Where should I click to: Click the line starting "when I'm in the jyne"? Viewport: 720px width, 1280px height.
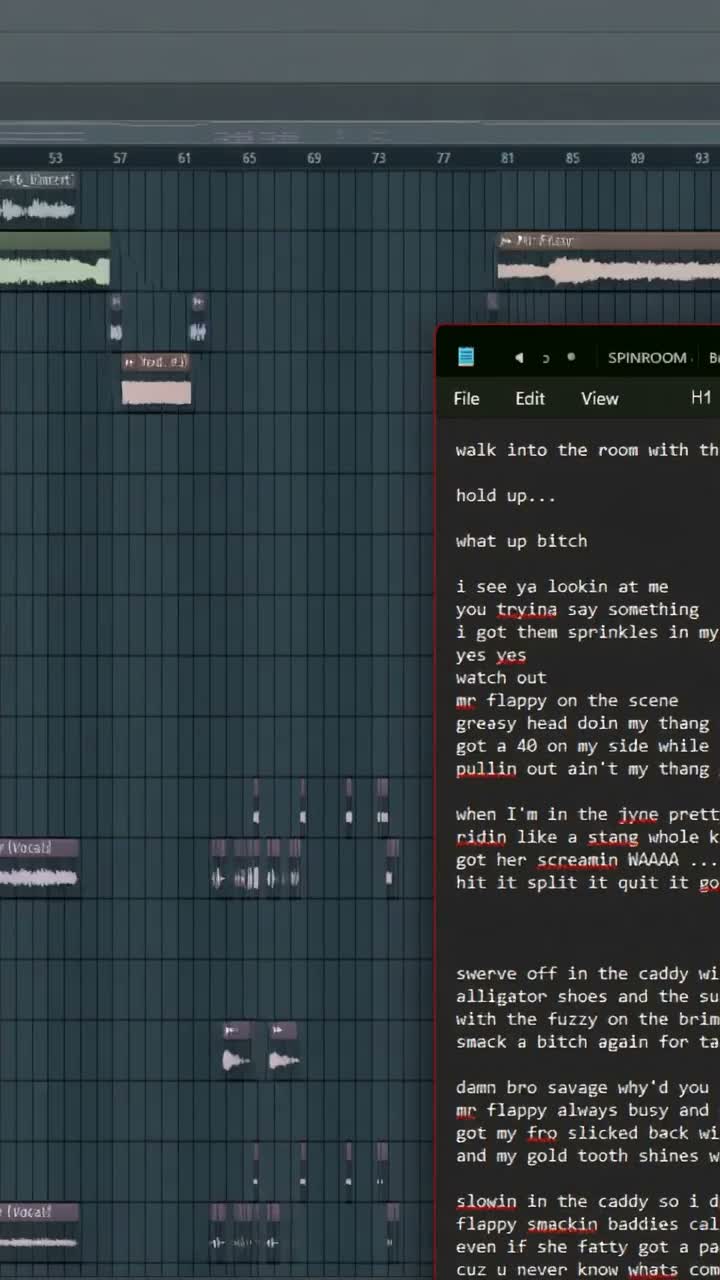pos(587,814)
